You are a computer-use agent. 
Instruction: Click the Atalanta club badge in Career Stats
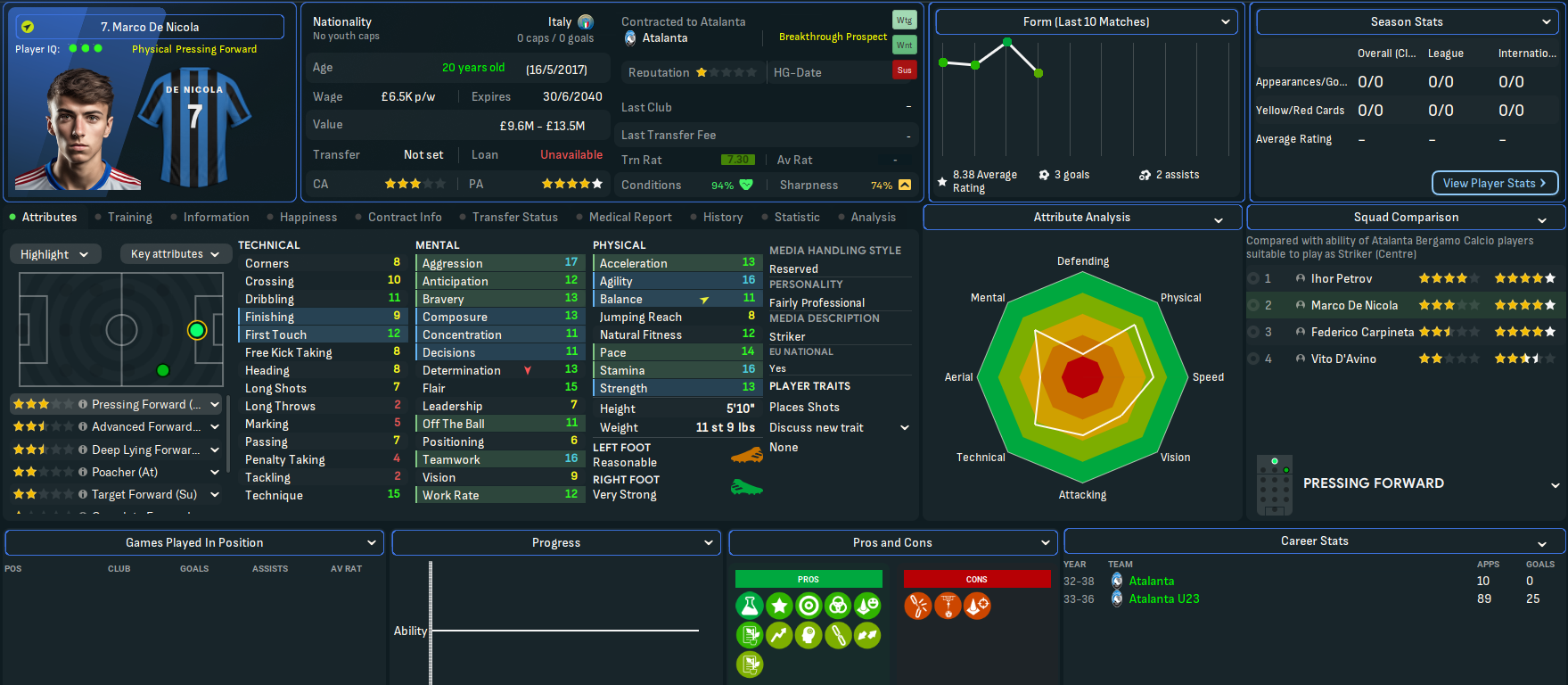[1117, 581]
